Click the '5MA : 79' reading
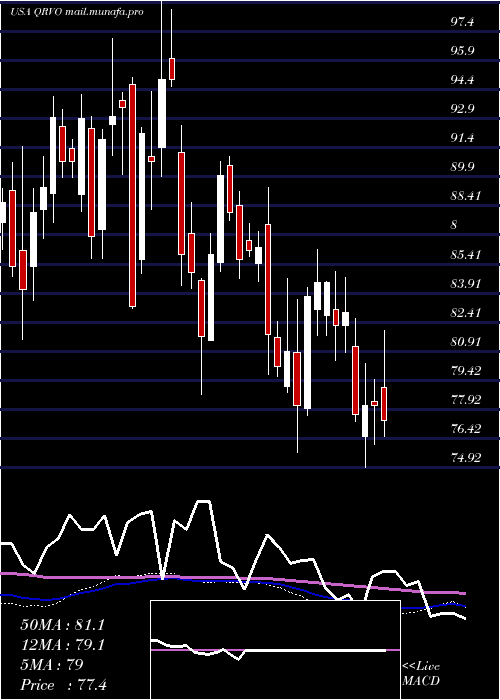 pyautogui.click(x=52, y=665)
